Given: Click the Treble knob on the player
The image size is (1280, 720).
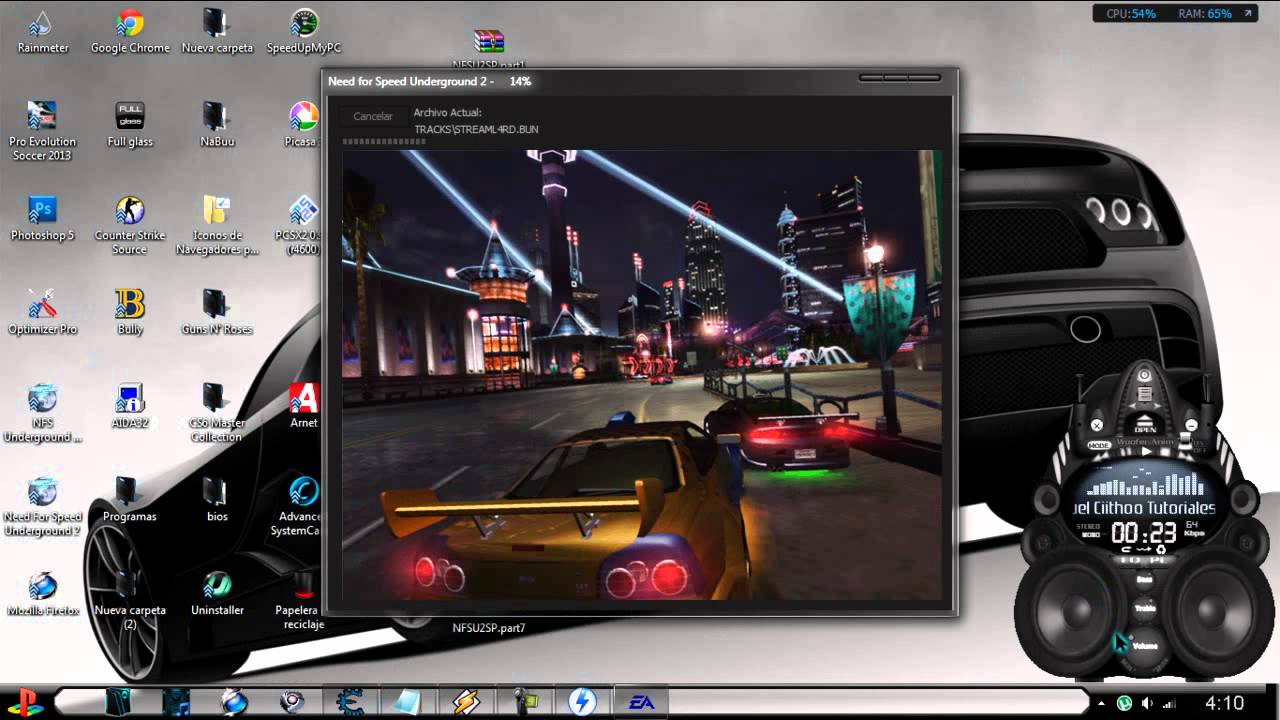Looking at the screenshot, I should click(x=1144, y=608).
